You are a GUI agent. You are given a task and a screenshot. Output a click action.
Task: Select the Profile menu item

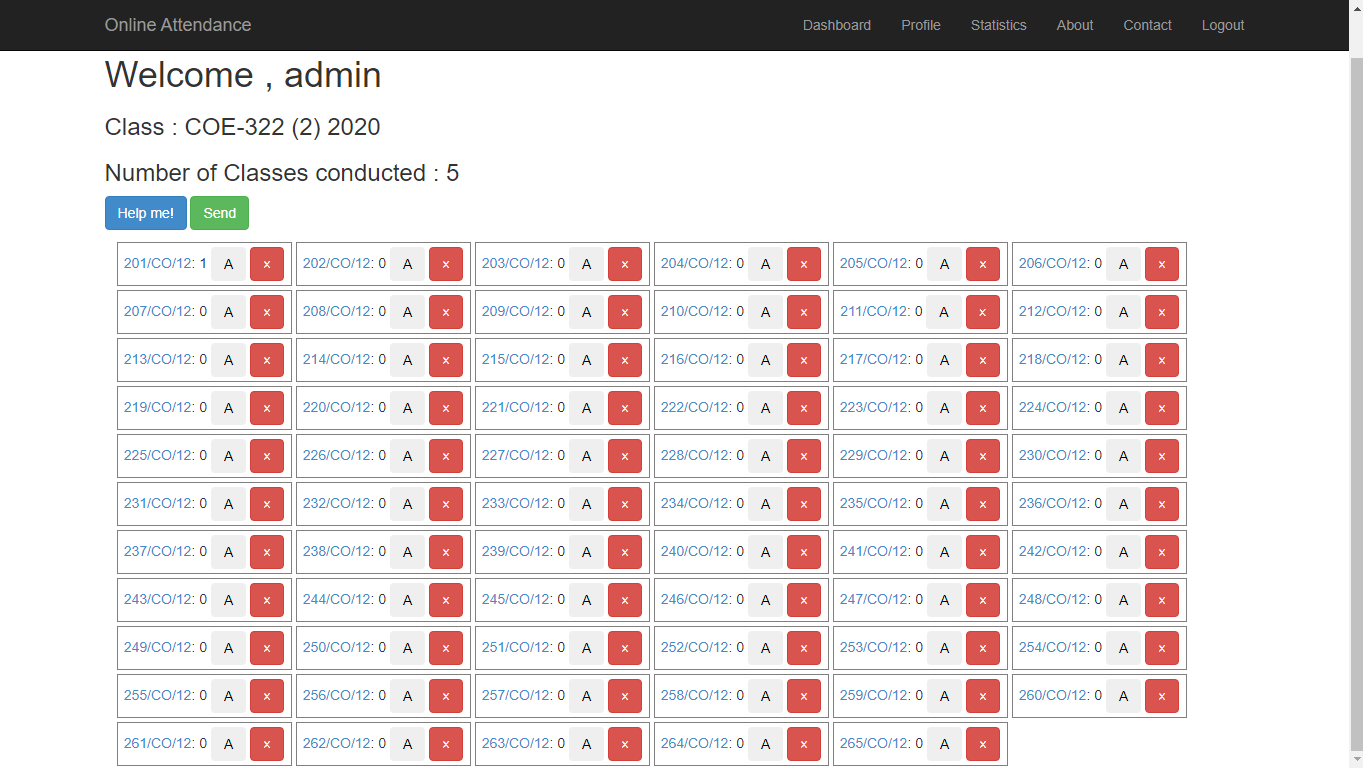(920, 25)
